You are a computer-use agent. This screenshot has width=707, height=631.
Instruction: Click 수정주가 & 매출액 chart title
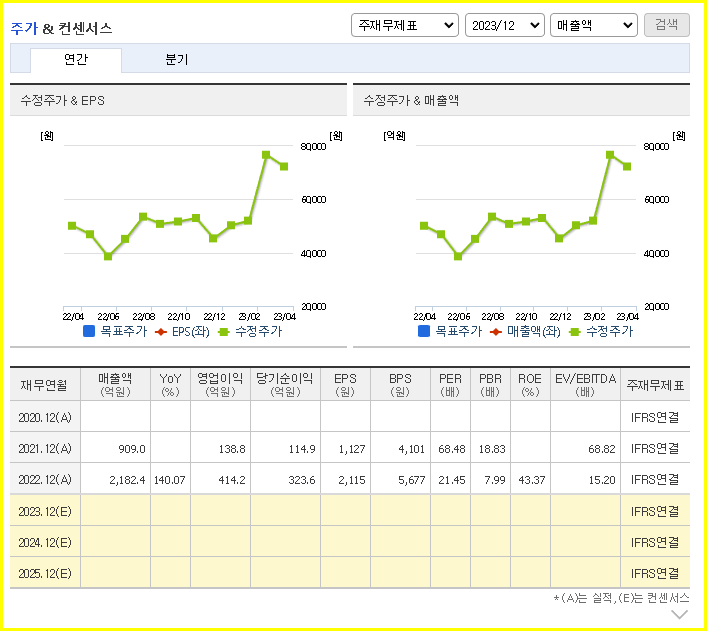point(411,100)
